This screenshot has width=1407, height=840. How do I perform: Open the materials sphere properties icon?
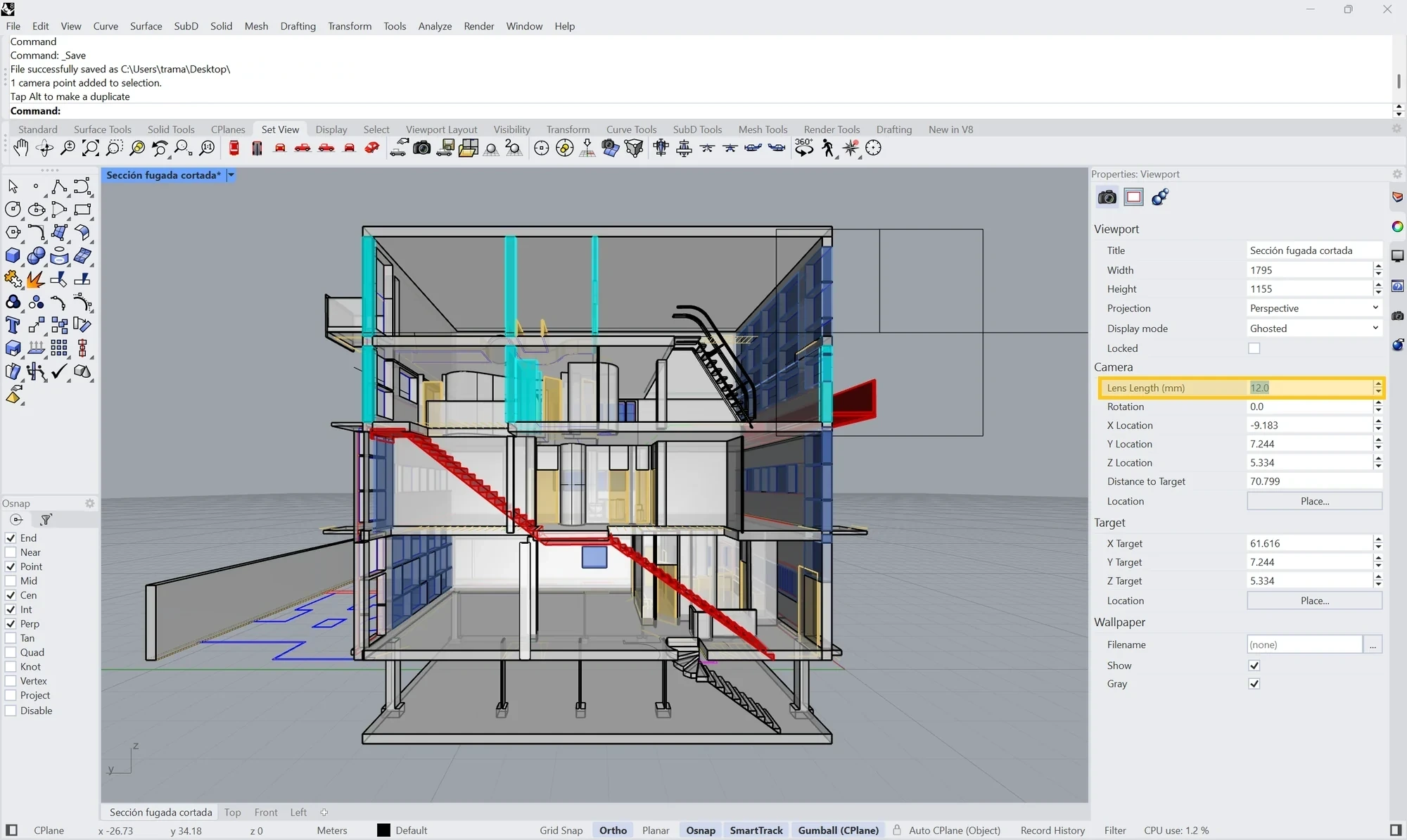pos(1160,197)
